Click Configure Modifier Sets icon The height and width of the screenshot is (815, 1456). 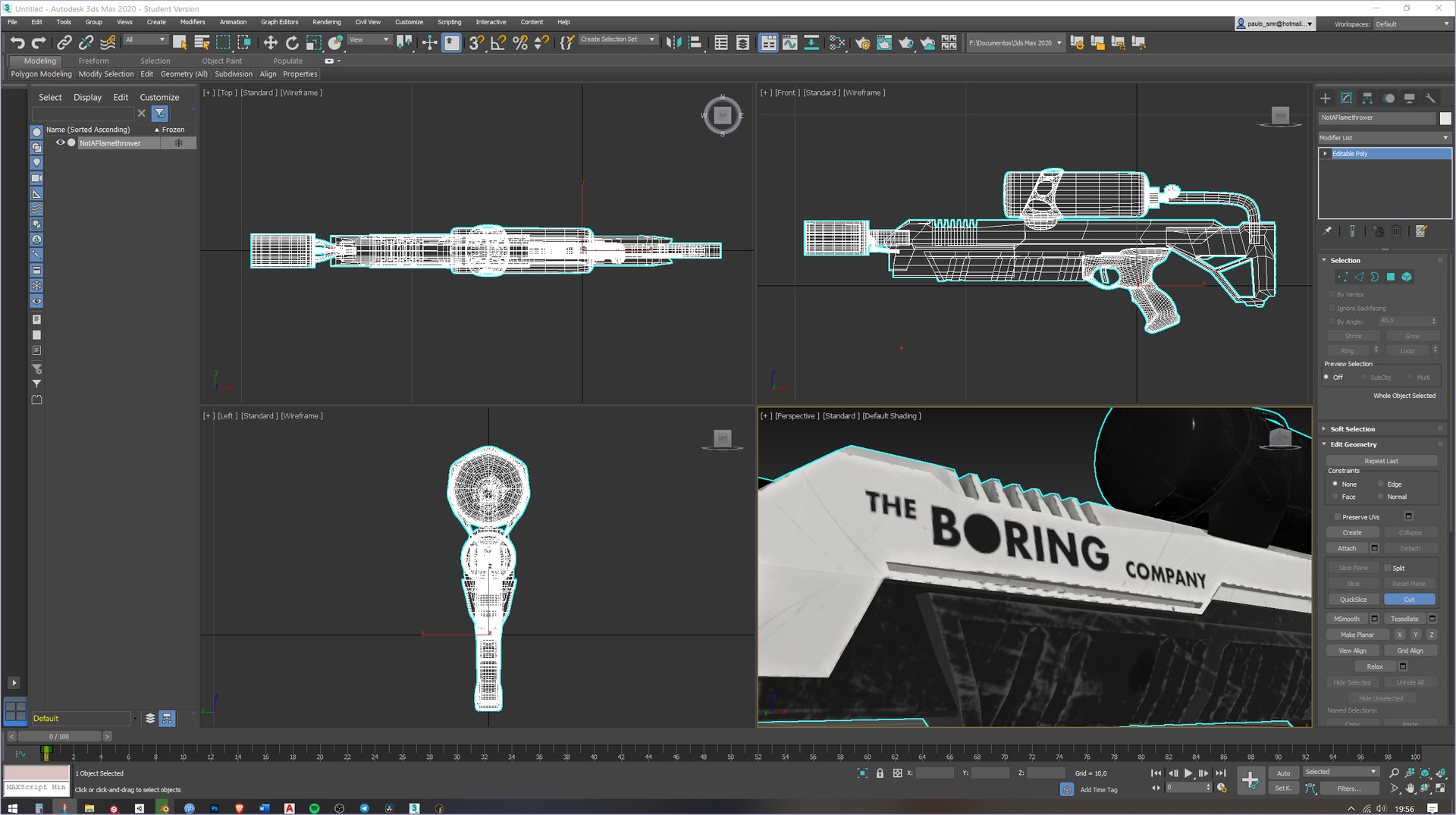[x=1421, y=231]
